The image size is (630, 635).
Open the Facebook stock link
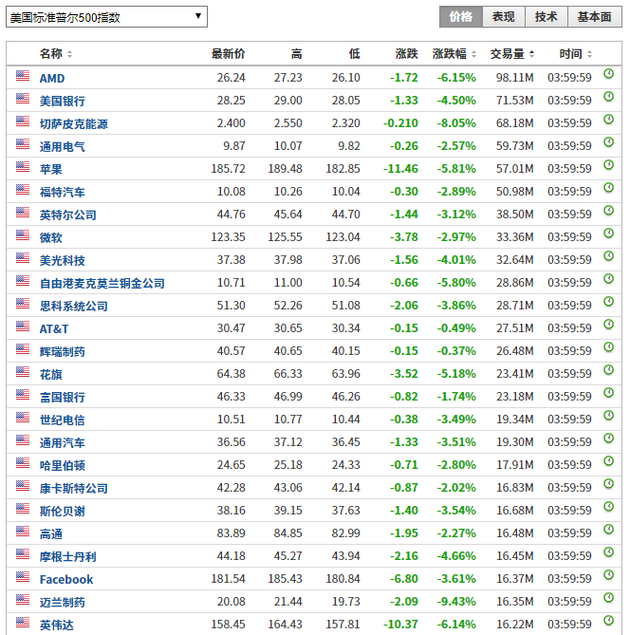coord(66,580)
